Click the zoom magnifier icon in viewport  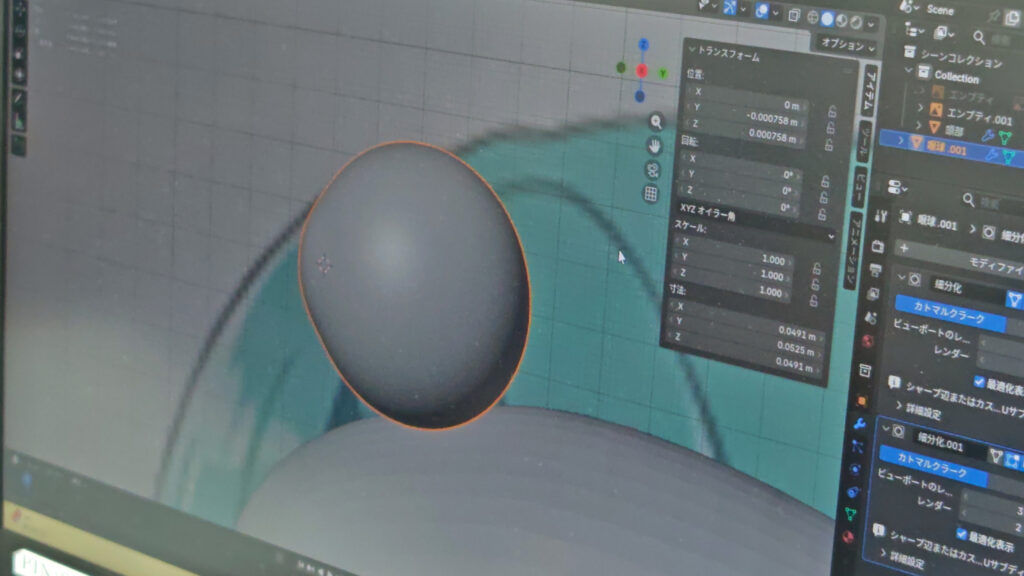pyautogui.click(x=656, y=121)
